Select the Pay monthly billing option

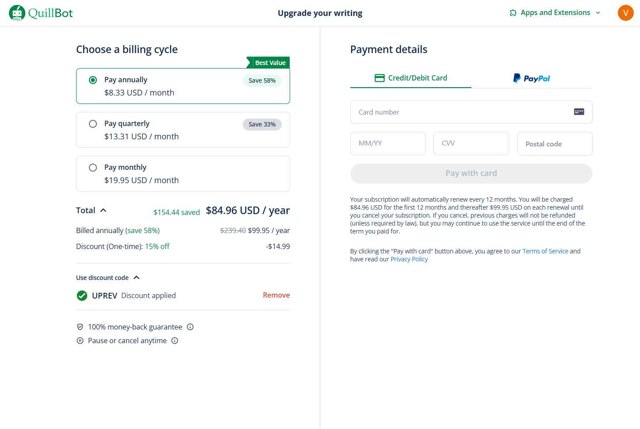pyautogui.click(x=93, y=168)
